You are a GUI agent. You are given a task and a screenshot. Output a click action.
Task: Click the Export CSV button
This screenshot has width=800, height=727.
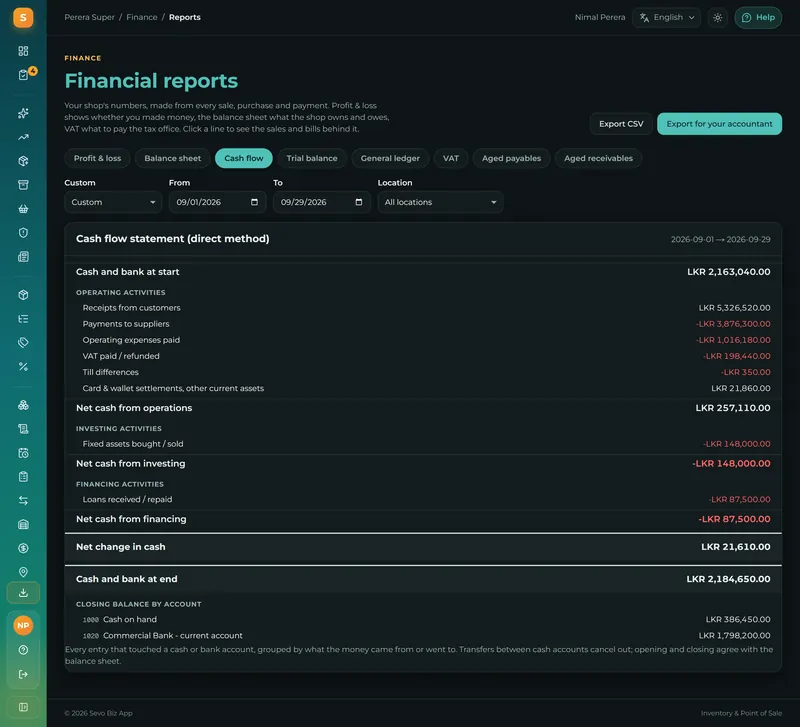621,124
